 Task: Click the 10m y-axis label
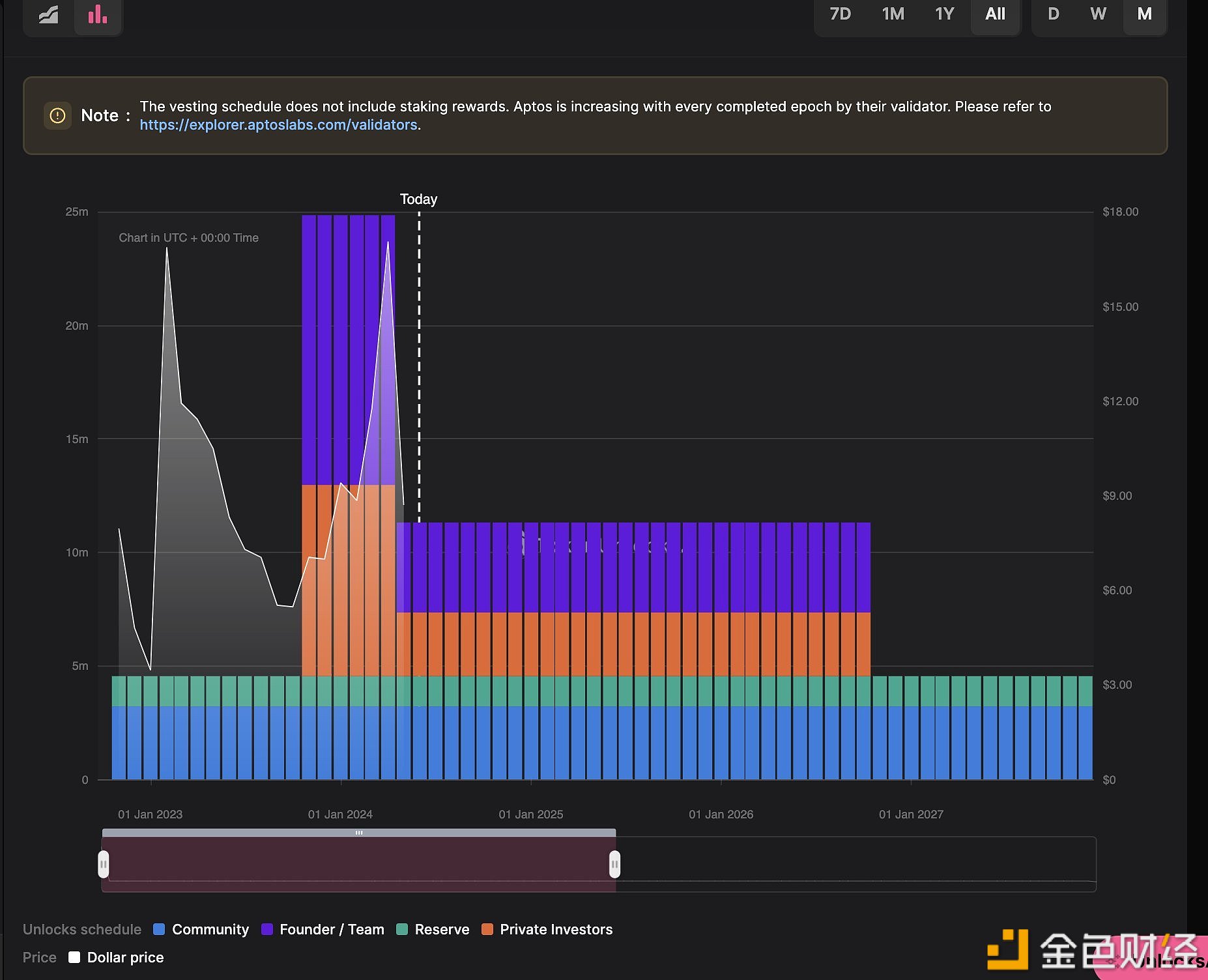point(77,553)
